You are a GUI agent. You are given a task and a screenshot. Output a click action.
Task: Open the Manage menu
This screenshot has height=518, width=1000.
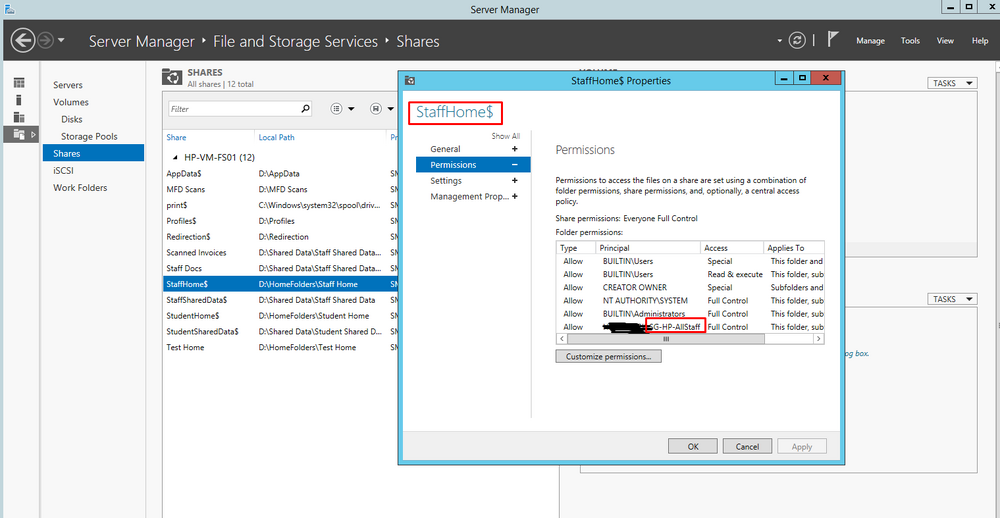(x=870, y=41)
